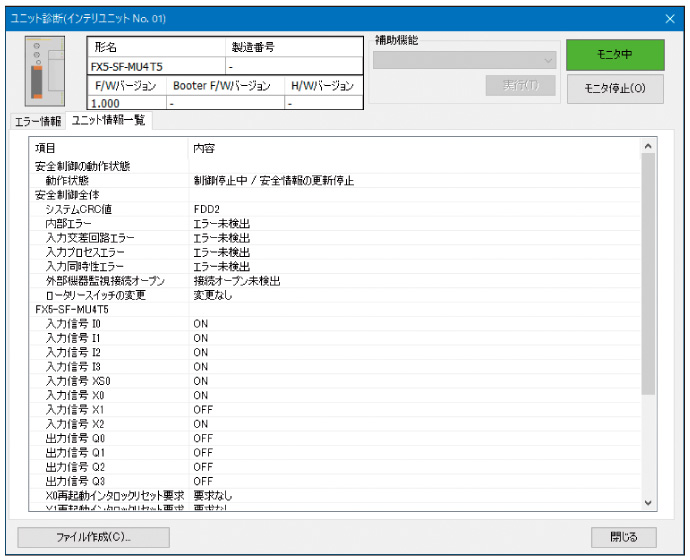Screen dimensions: 690x560
Task: Click the FX5-SF-MU4T5 module image
Action: click(x=44, y=70)
